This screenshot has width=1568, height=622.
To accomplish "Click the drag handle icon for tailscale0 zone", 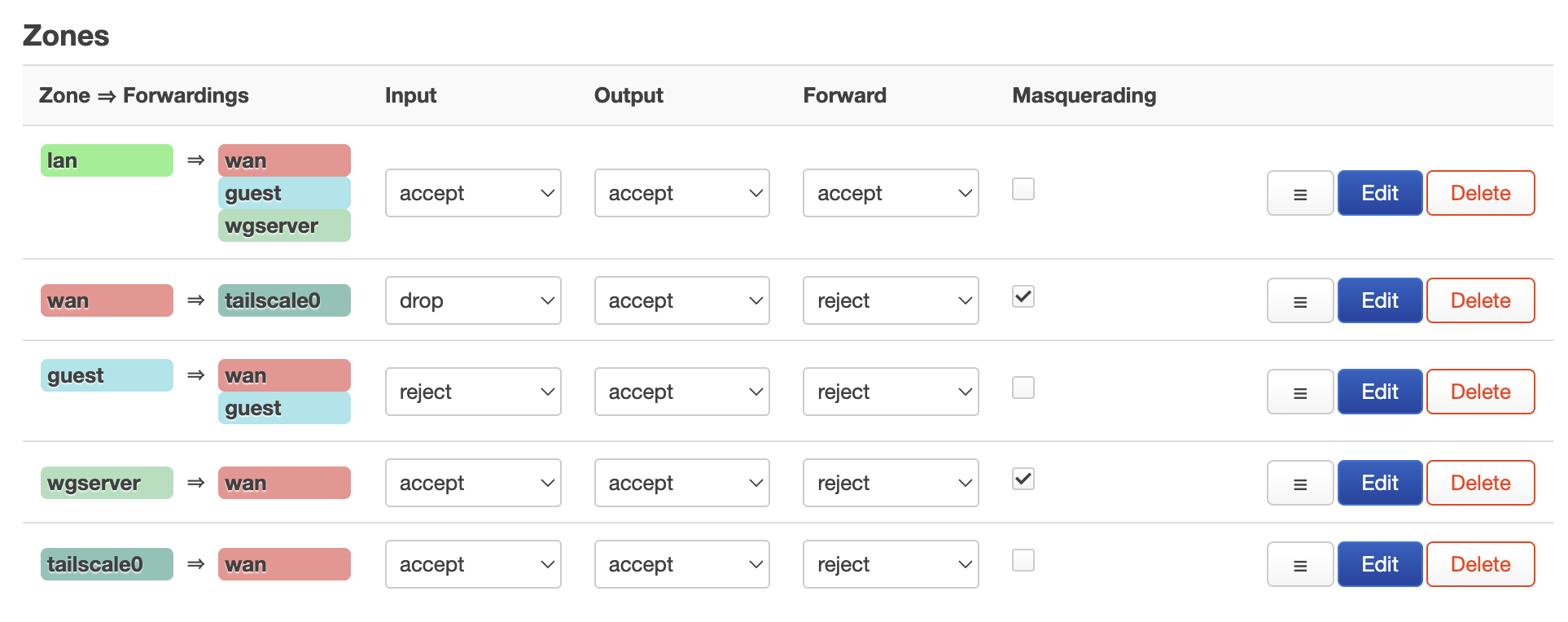I will point(1299,565).
